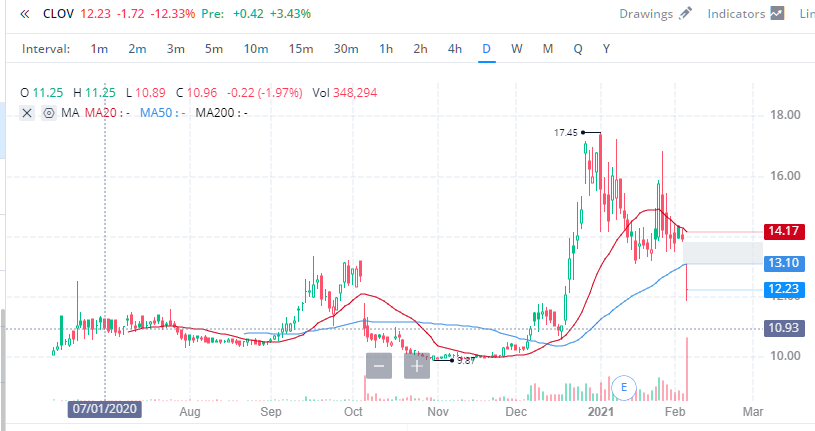The image size is (815, 431).
Task: Select the 10m interval
Action: point(256,49)
